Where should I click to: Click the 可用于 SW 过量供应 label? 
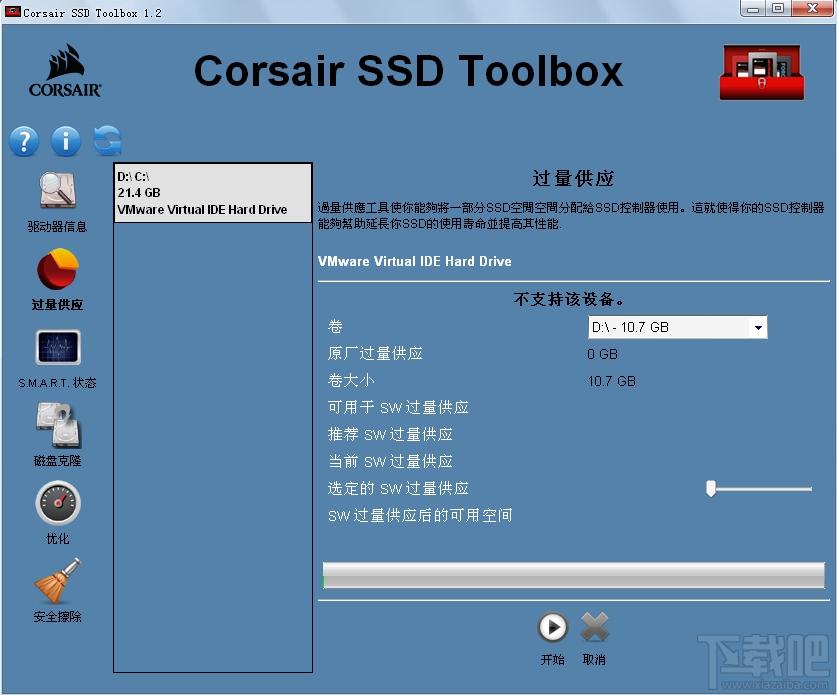(398, 408)
